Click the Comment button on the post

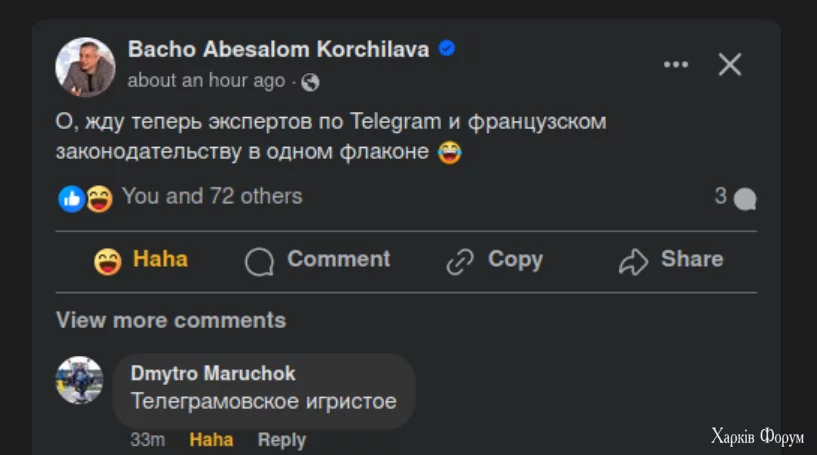tap(318, 260)
